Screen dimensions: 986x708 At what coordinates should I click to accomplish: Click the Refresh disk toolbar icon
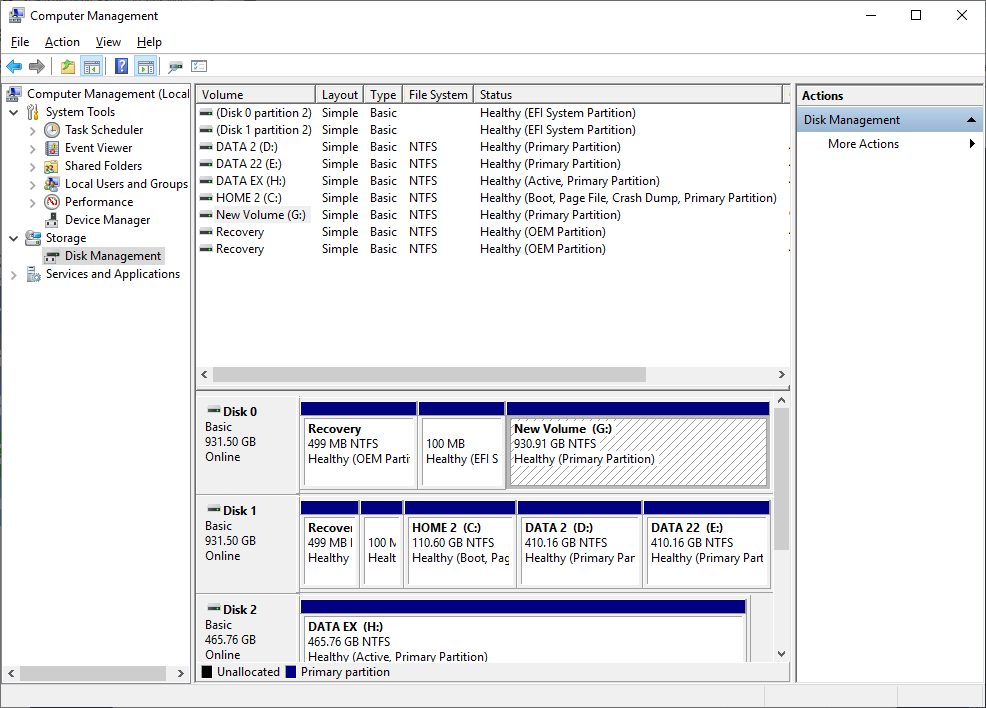click(x=175, y=67)
